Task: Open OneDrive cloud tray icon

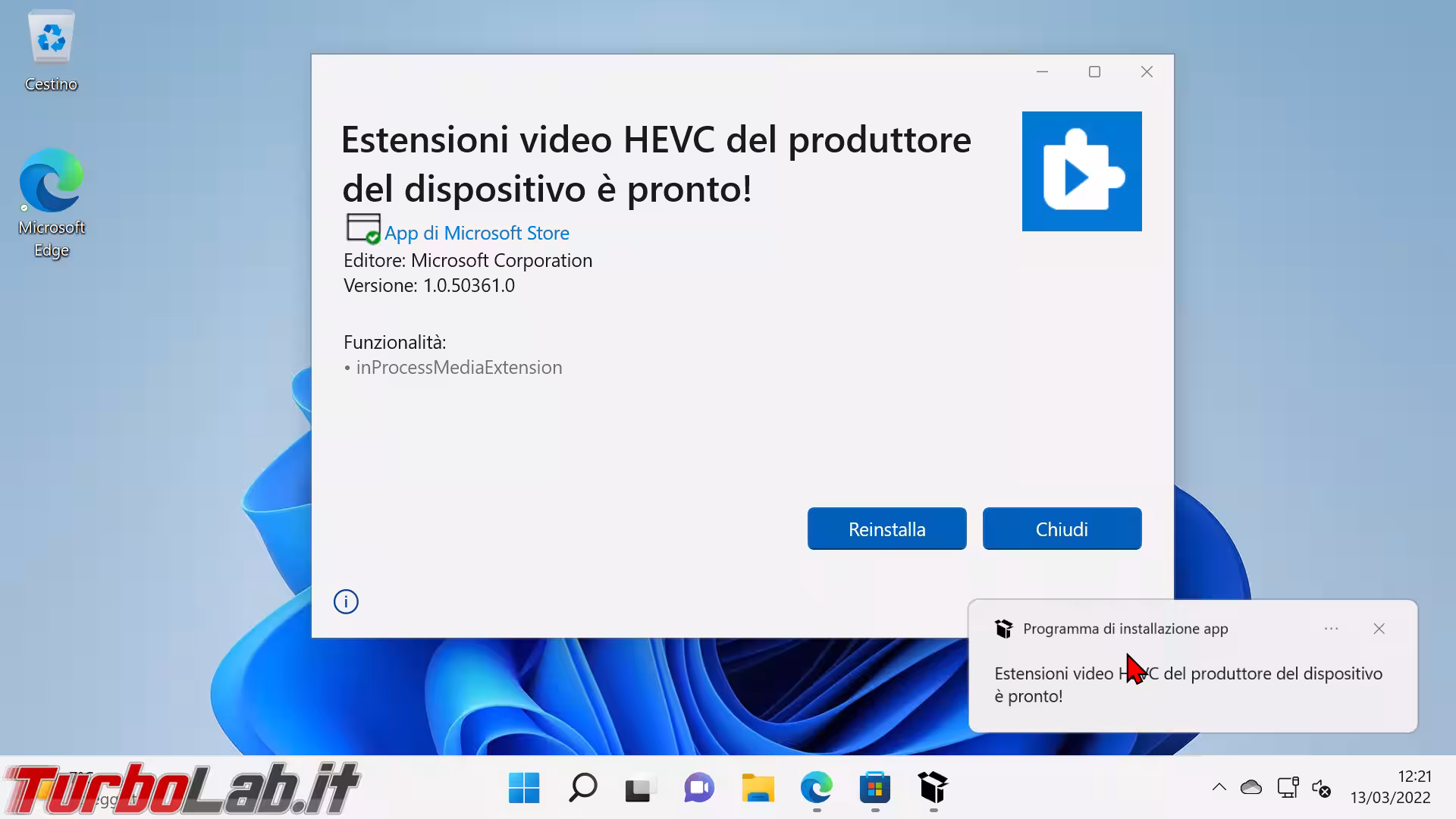Action: click(x=1251, y=787)
